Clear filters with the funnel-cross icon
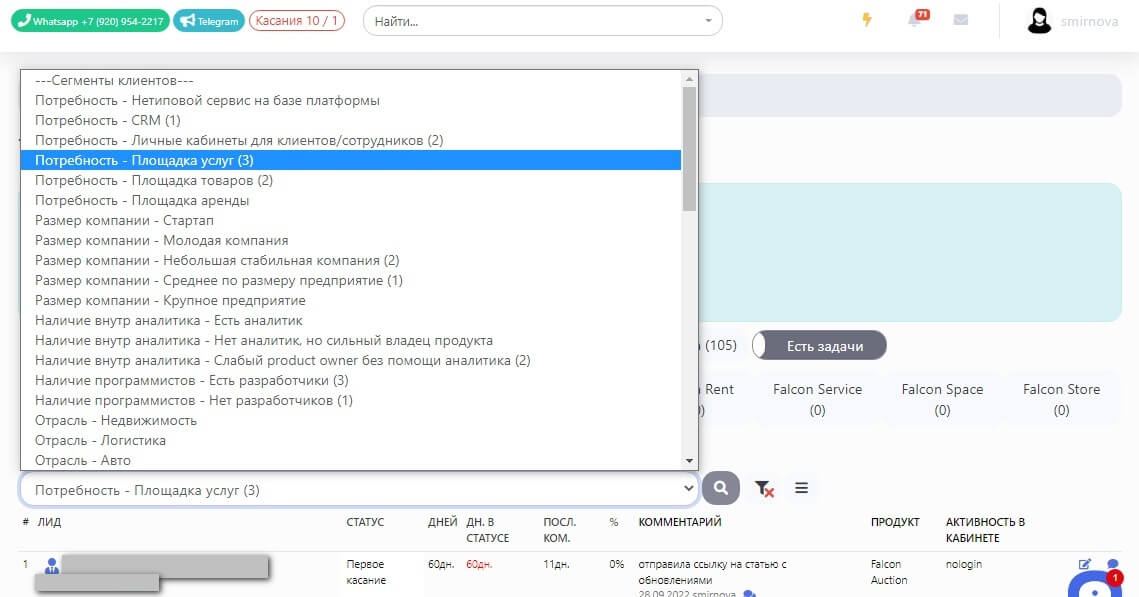Viewport: 1139px width, 597px height. coord(764,488)
